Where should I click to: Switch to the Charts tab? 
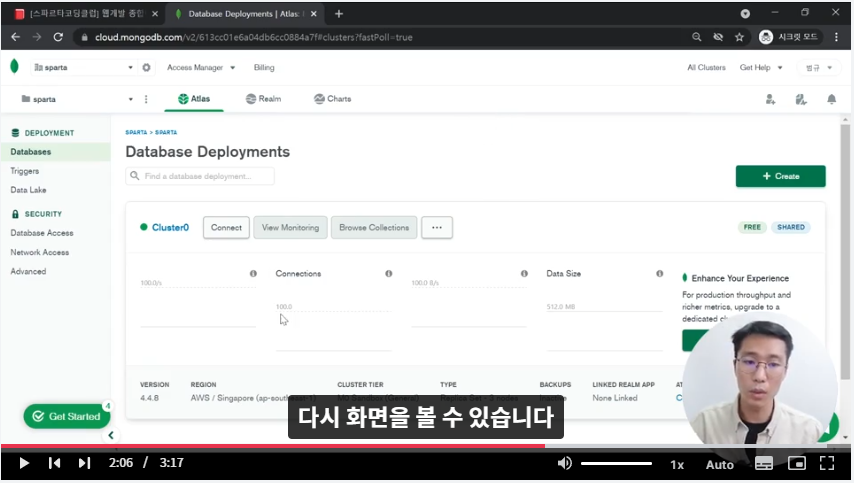(333, 99)
